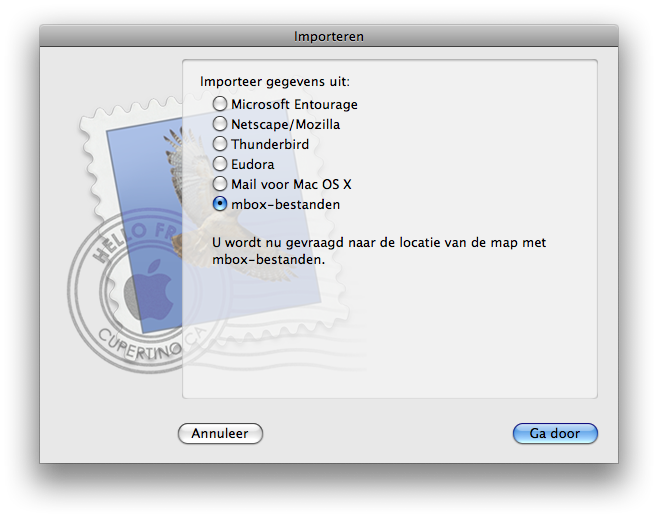Click the 'Thunderbird' label text
Image resolution: width=658 pixels, height=518 pixels.
click(270, 144)
